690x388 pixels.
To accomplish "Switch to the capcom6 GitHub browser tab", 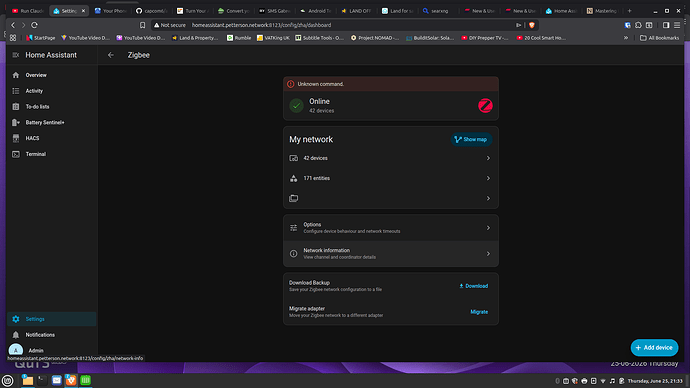I will (x=152, y=11).
